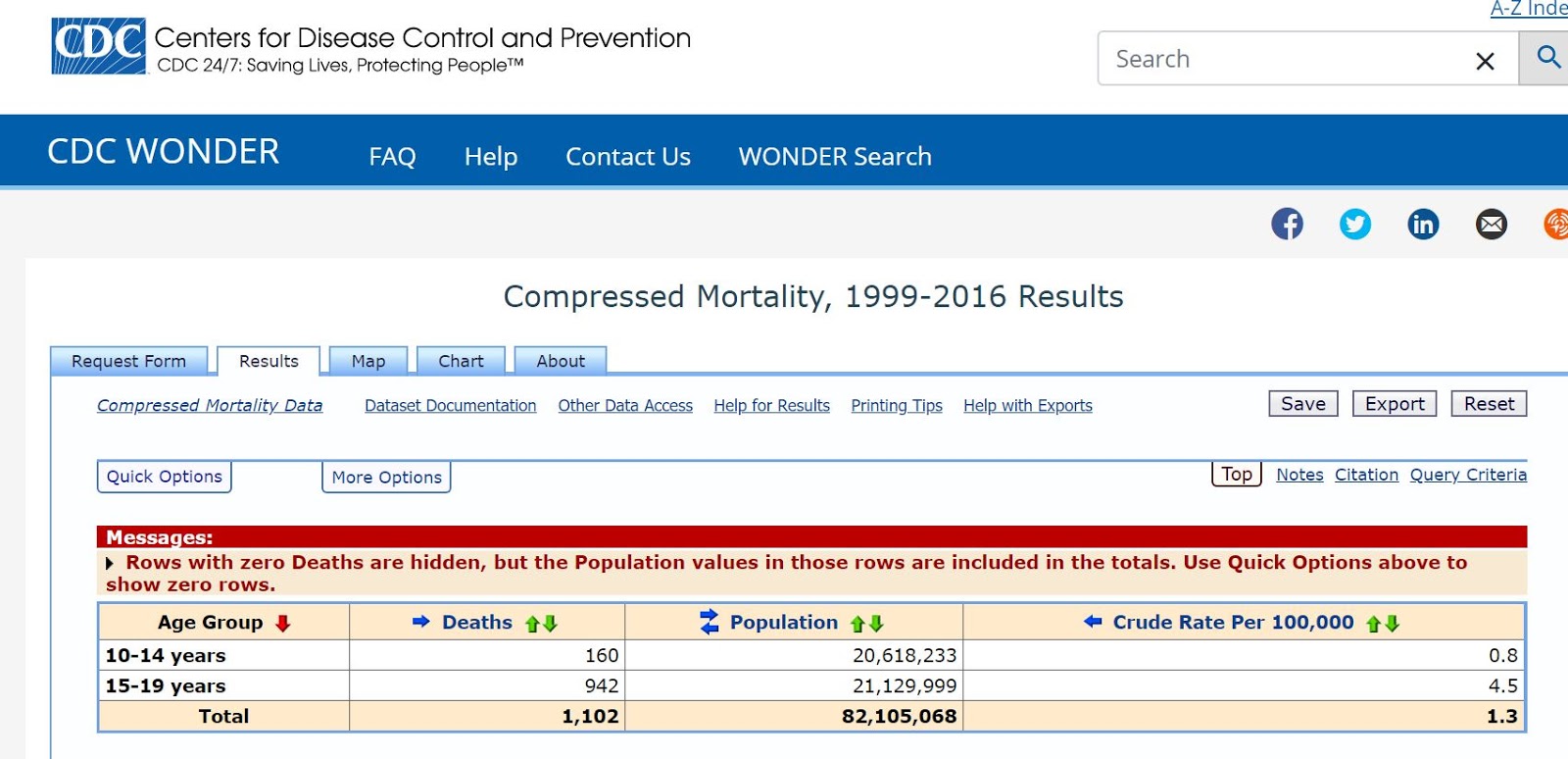Image resolution: width=1568 pixels, height=759 pixels.
Task: Click crude rate value 4.5
Action: (1503, 685)
